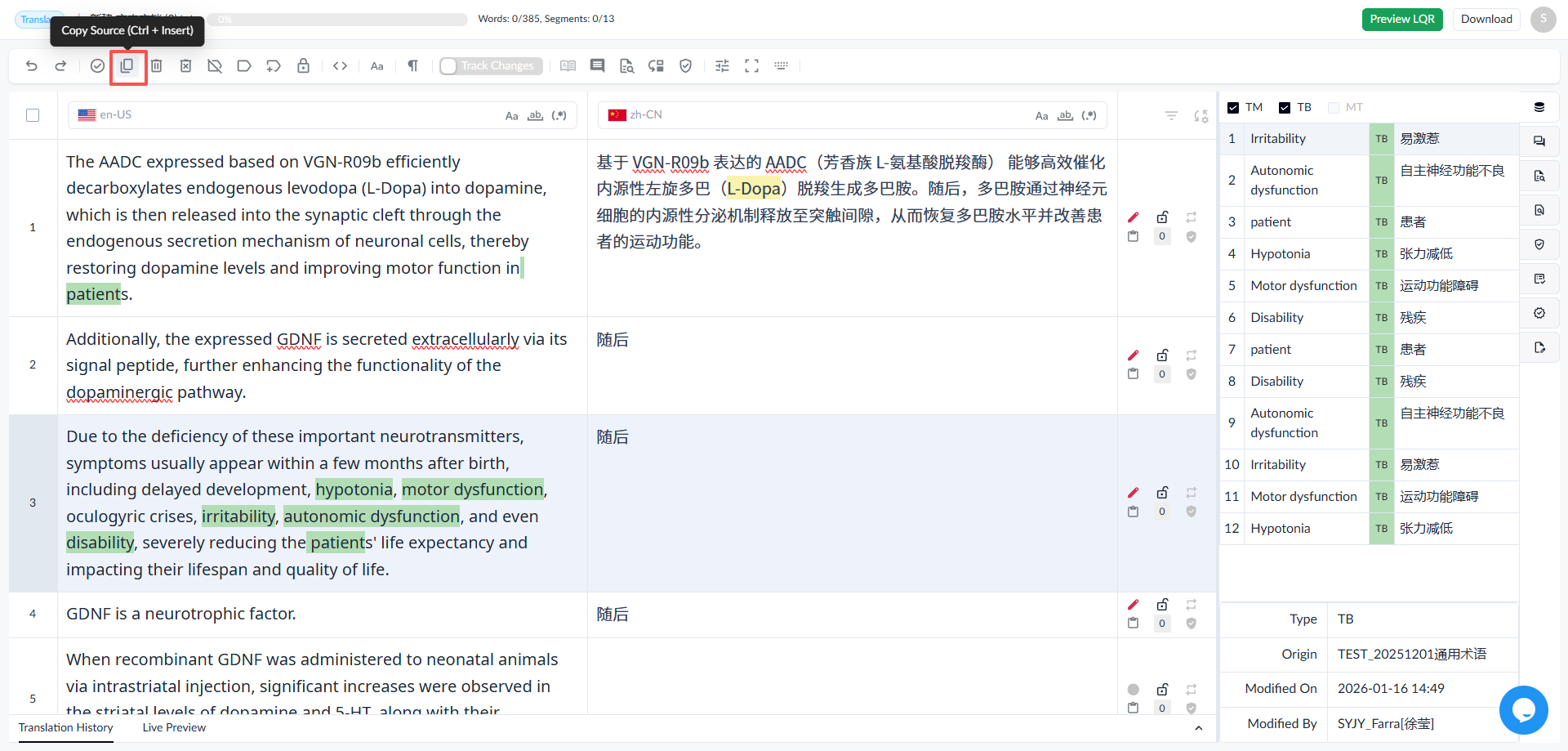The height and width of the screenshot is (751, 1568).
Task: Uncheck the TM checkbox
Action: (1233, 108)
